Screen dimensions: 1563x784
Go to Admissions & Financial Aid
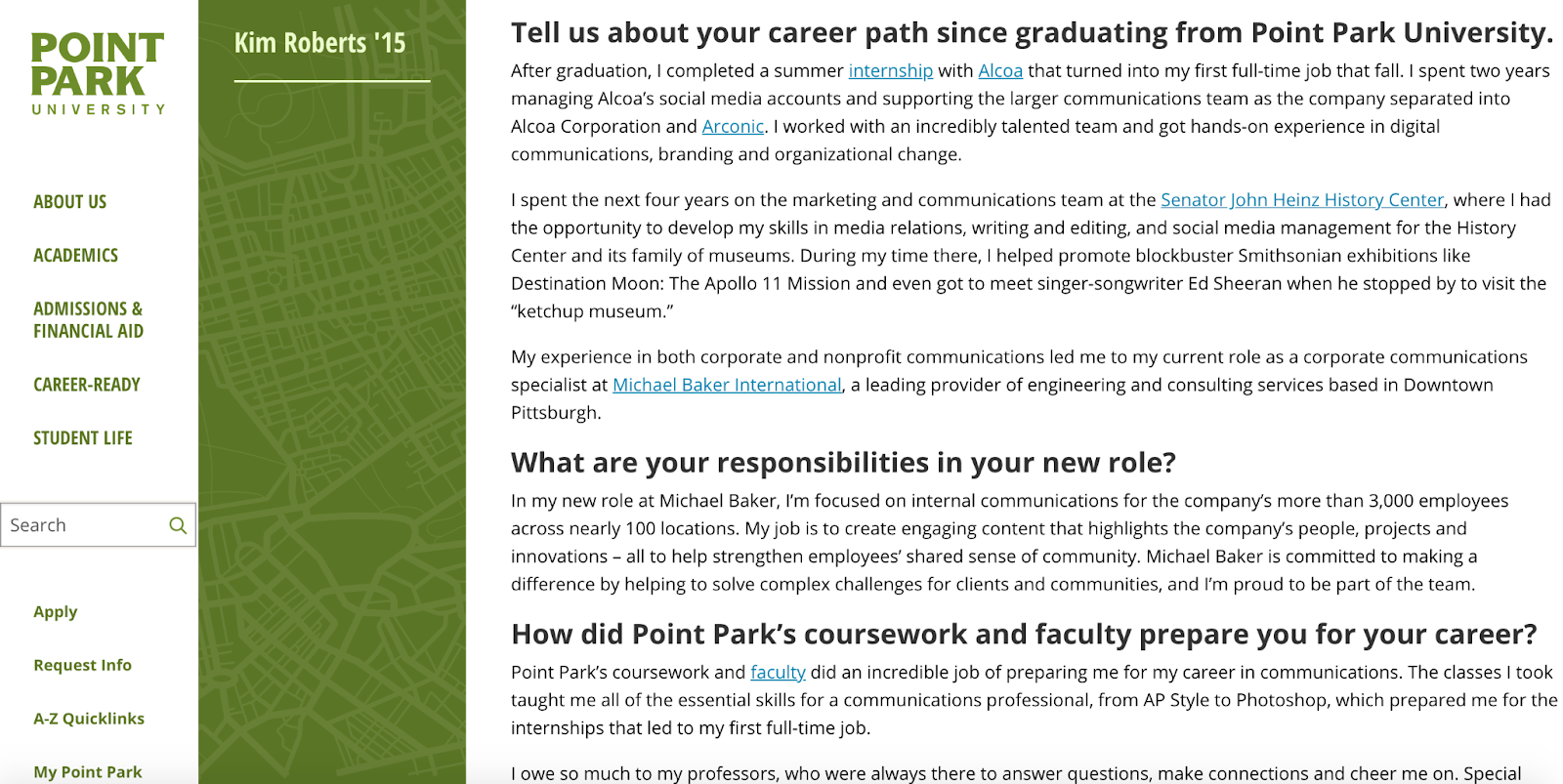[x=89, y=320]
